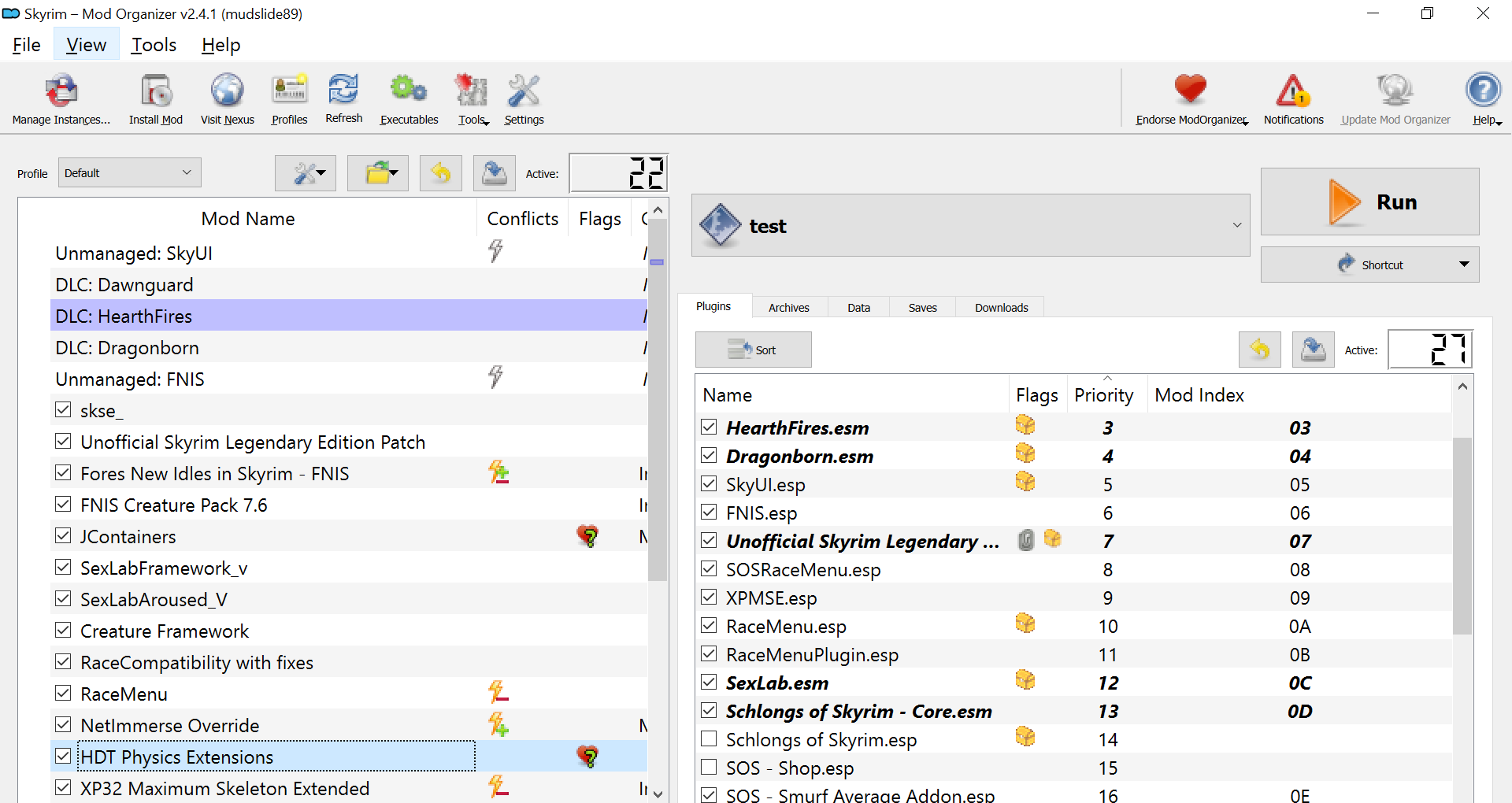Toggle the Creature Framework checkbox

pos(64,630)
